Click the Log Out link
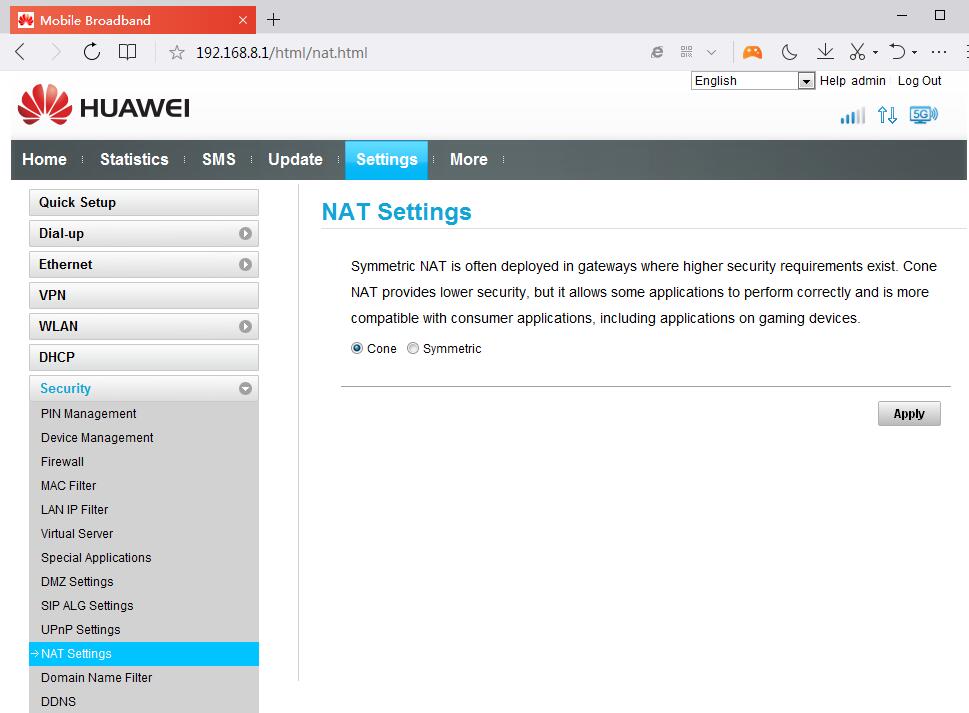The width and height of the screenshot is (969, 713). click(x=919, y=81)
